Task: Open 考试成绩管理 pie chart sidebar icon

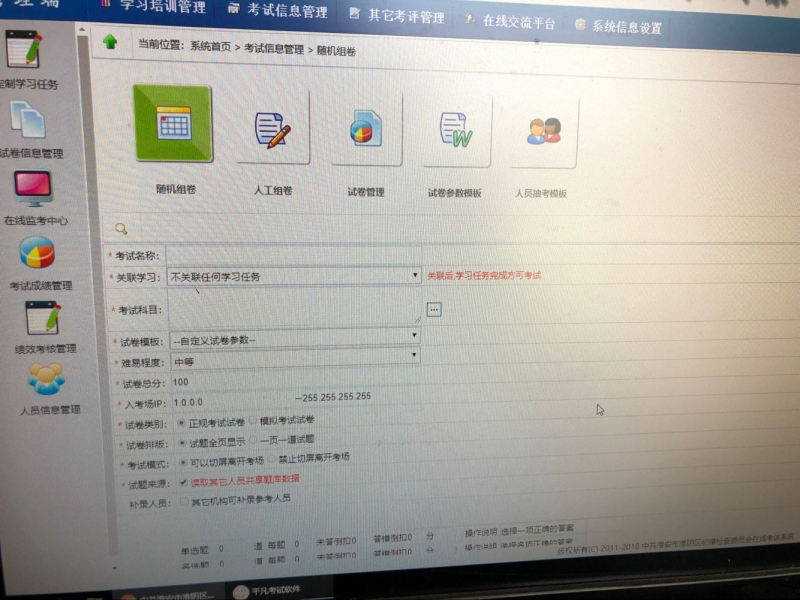Action: point(37,254)
